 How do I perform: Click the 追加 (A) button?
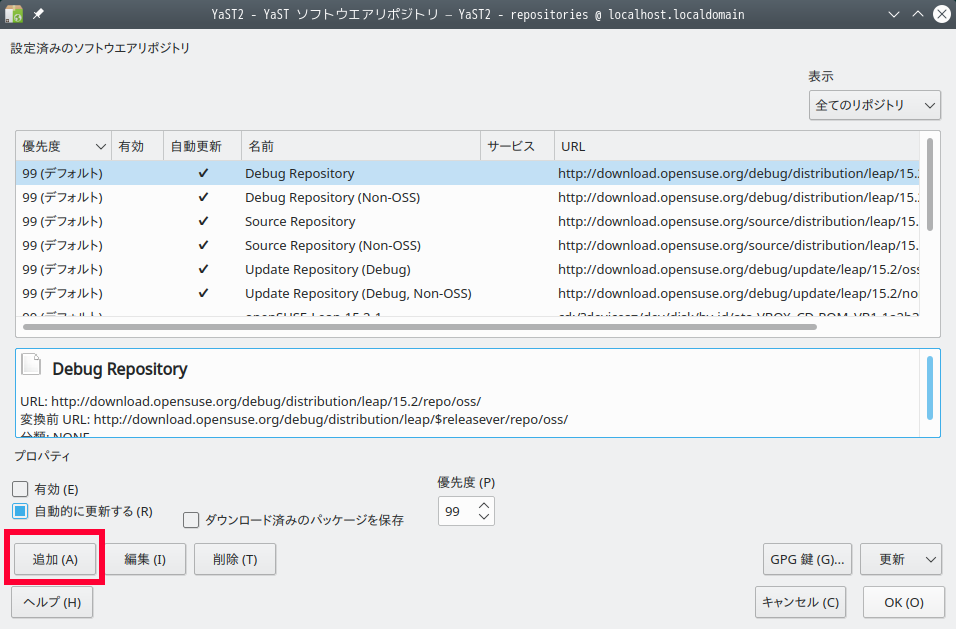pyautogui.click(x=55, y=560)
